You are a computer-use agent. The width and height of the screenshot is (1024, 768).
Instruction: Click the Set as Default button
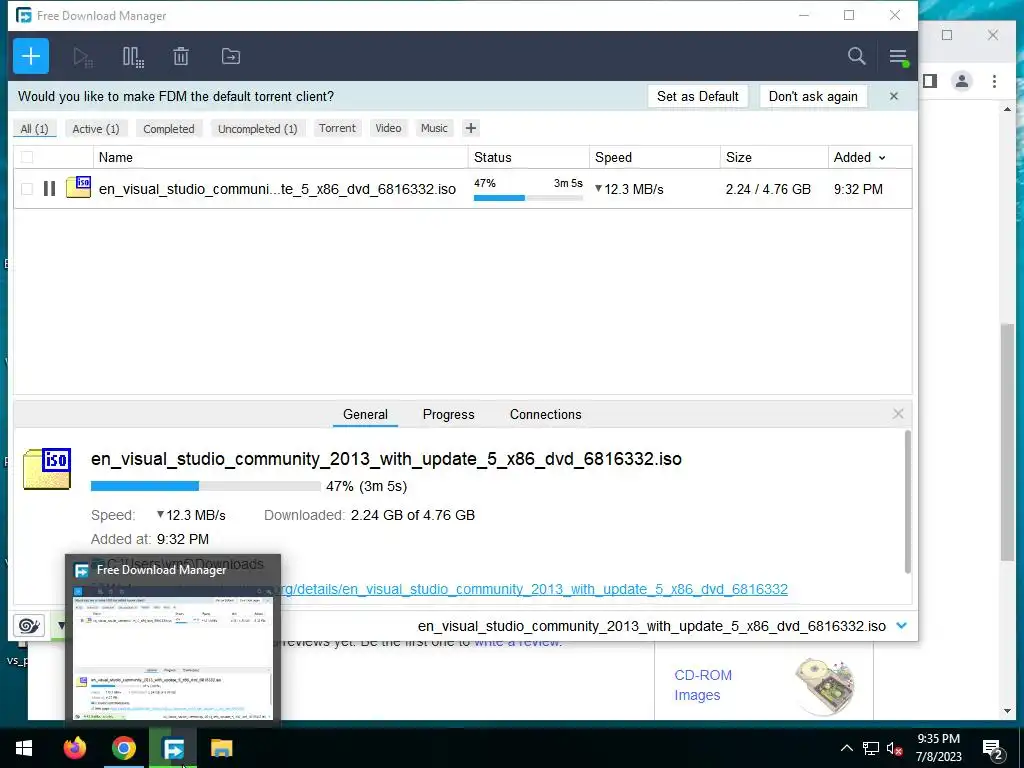pyautogui.click(x=697, y=96)
